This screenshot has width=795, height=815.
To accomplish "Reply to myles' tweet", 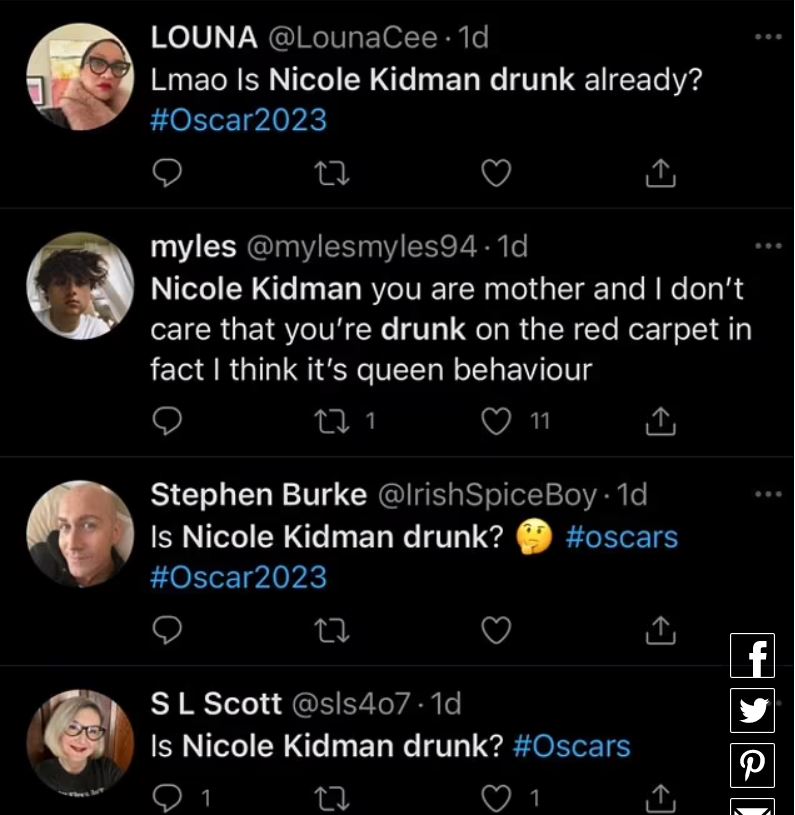I will pyautogui.click(x=168, y=422).
